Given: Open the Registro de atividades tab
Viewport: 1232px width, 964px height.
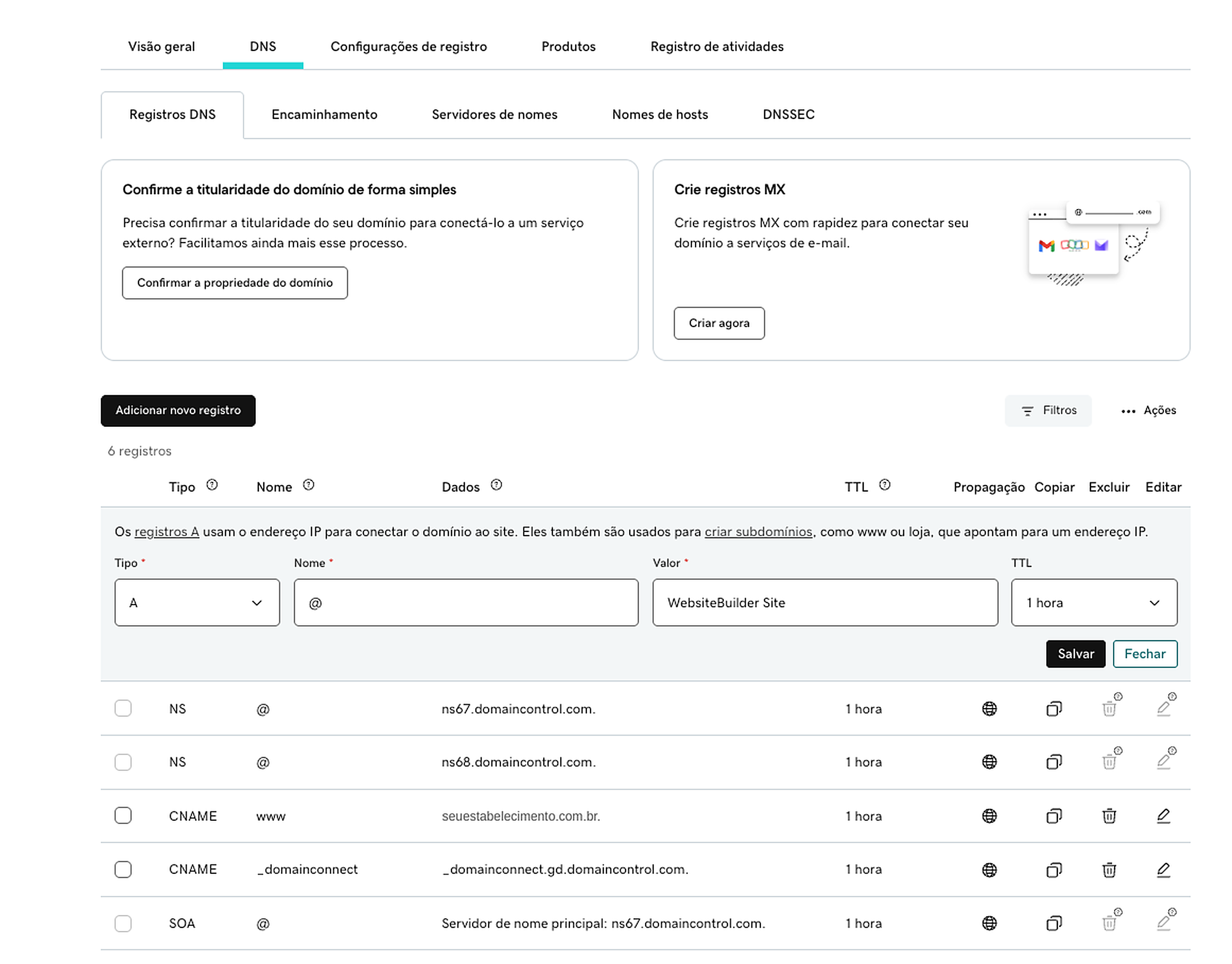Looking at the screenshot, I should [716, 46].
